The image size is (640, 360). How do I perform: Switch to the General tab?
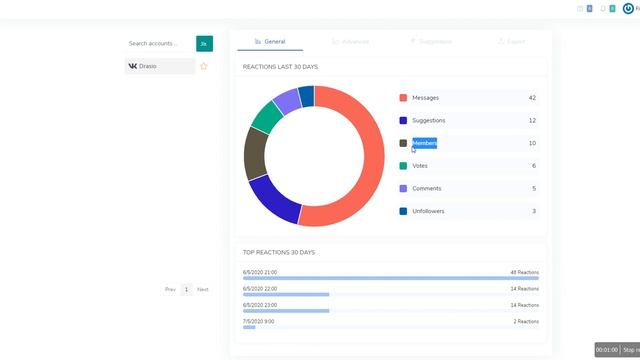click(x=270, y=42)
